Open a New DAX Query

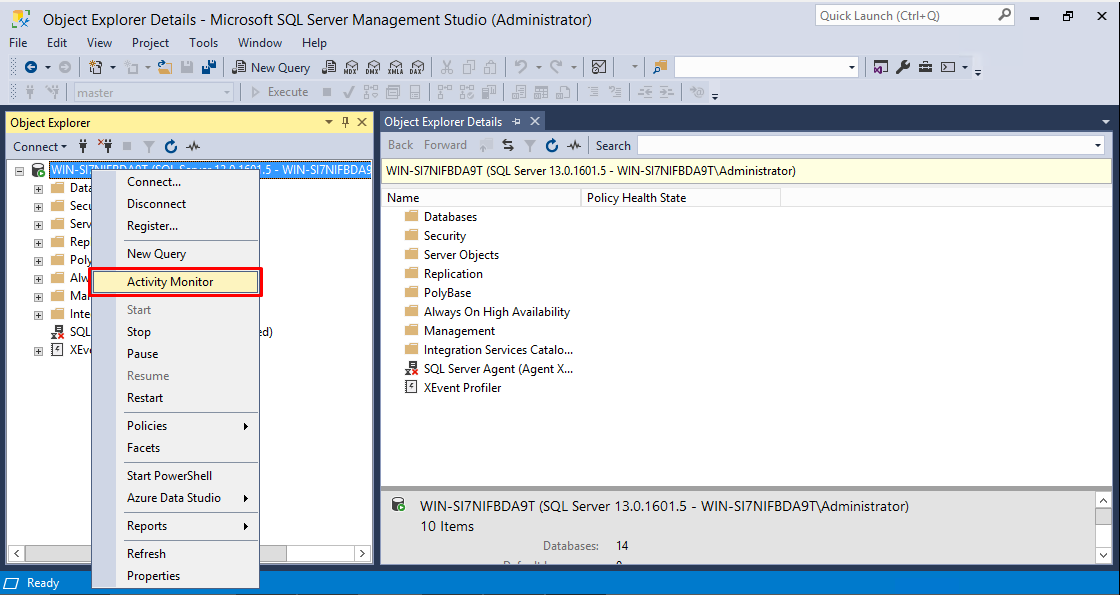[x=417, y=67]
